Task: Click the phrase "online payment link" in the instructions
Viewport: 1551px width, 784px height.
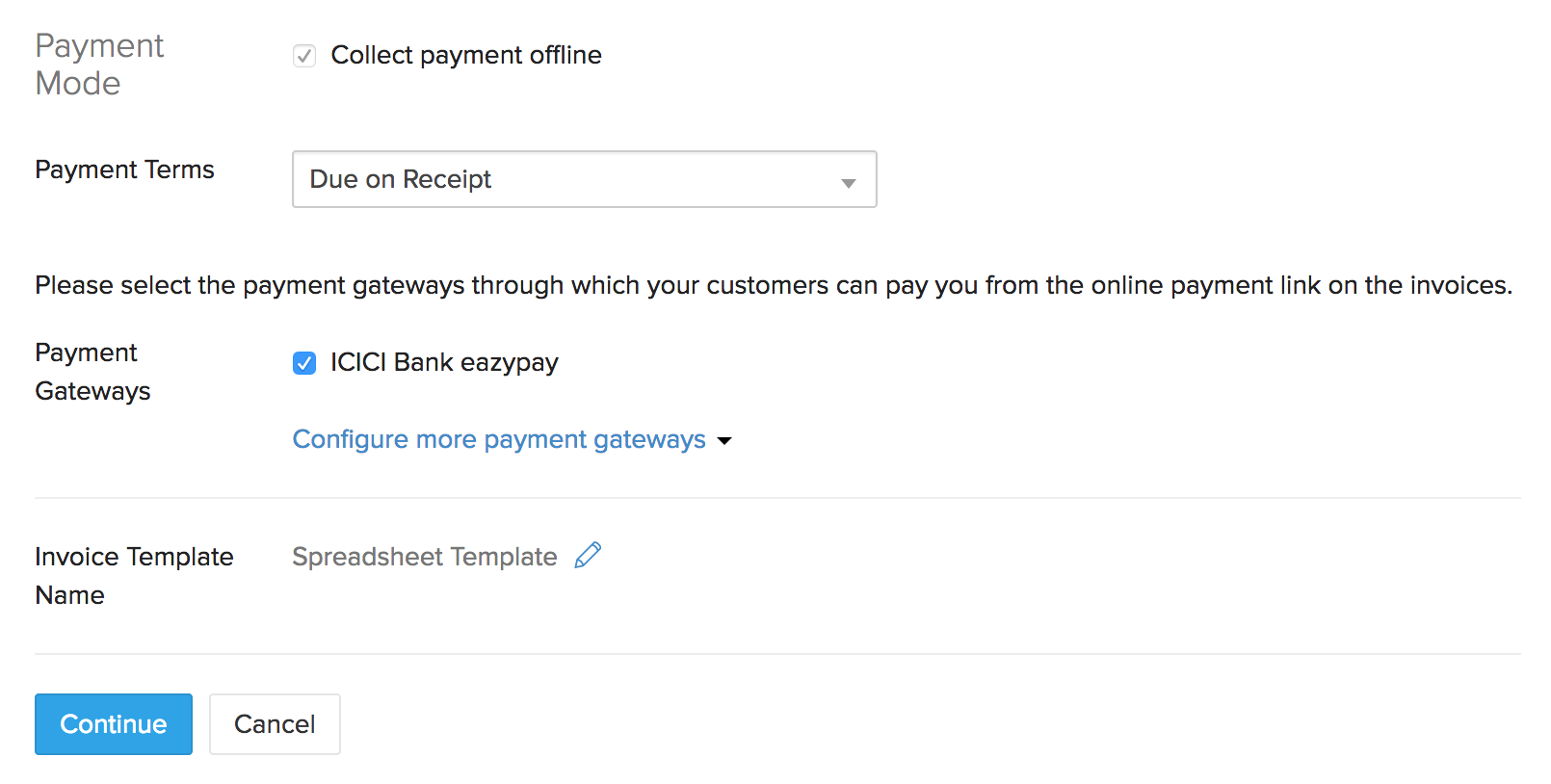Action: [1205, 285]
